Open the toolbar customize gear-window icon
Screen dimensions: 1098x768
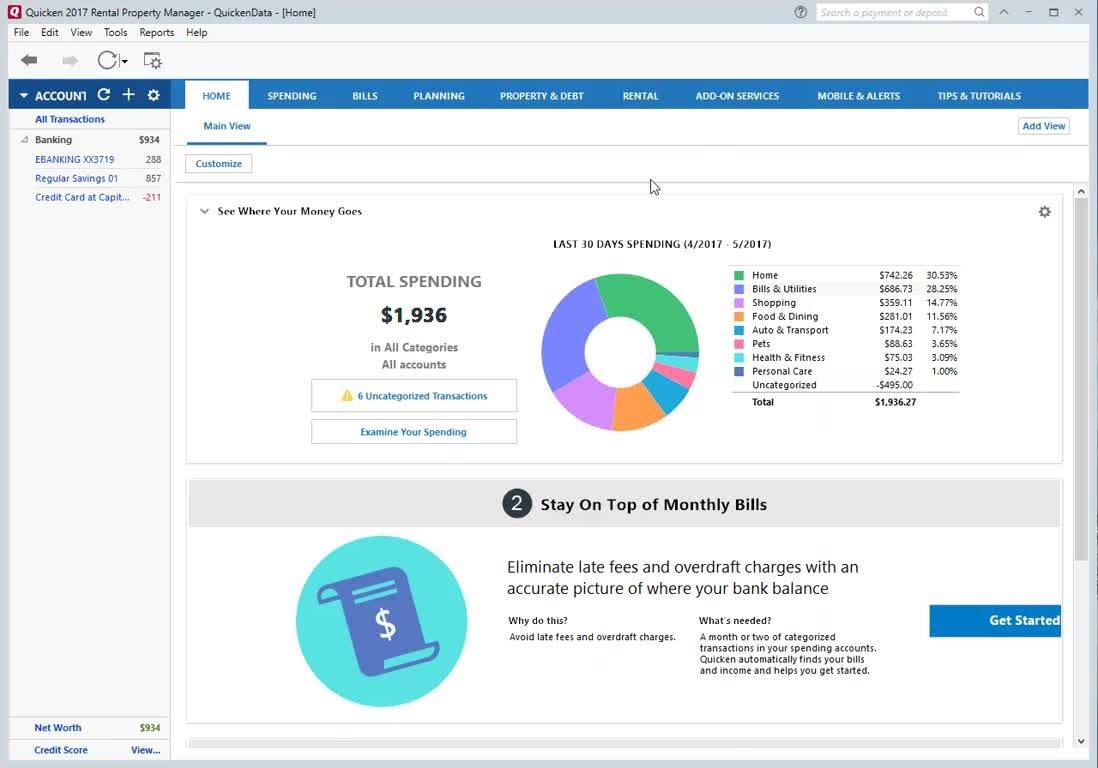(152, 61)
